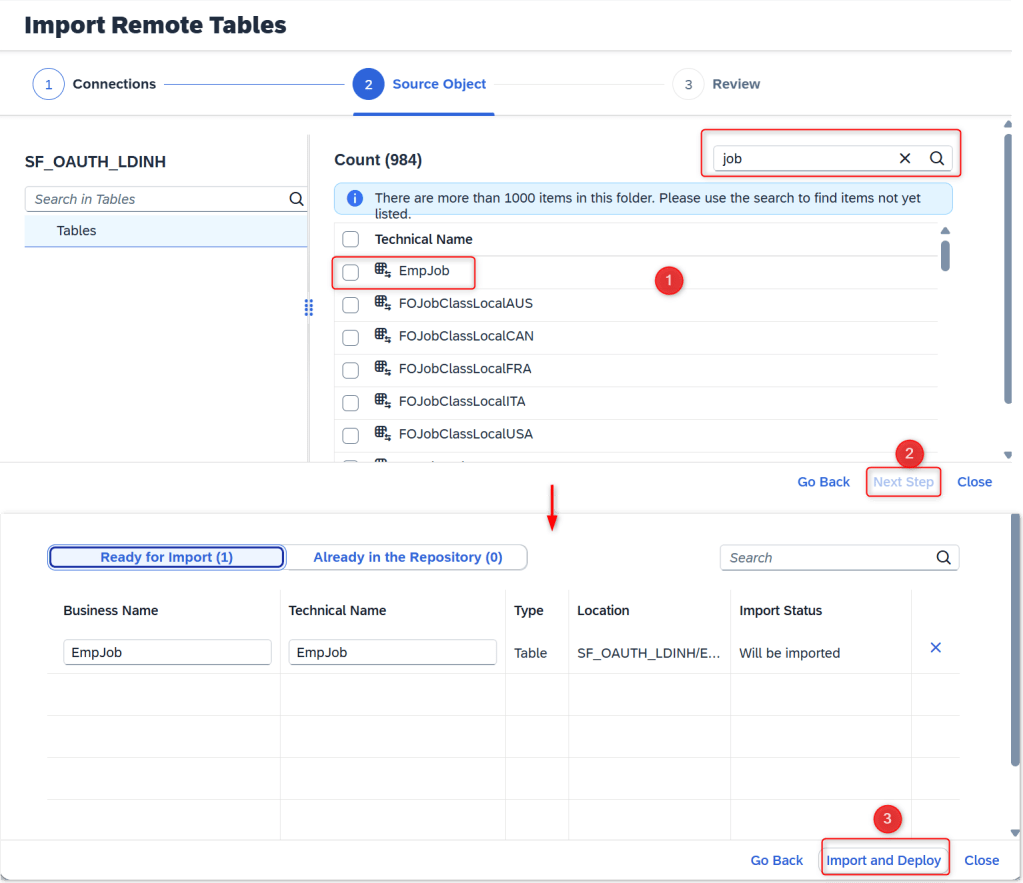Clear the 'job' search text with X icon
1023x883 pixels.
(904, 158)
